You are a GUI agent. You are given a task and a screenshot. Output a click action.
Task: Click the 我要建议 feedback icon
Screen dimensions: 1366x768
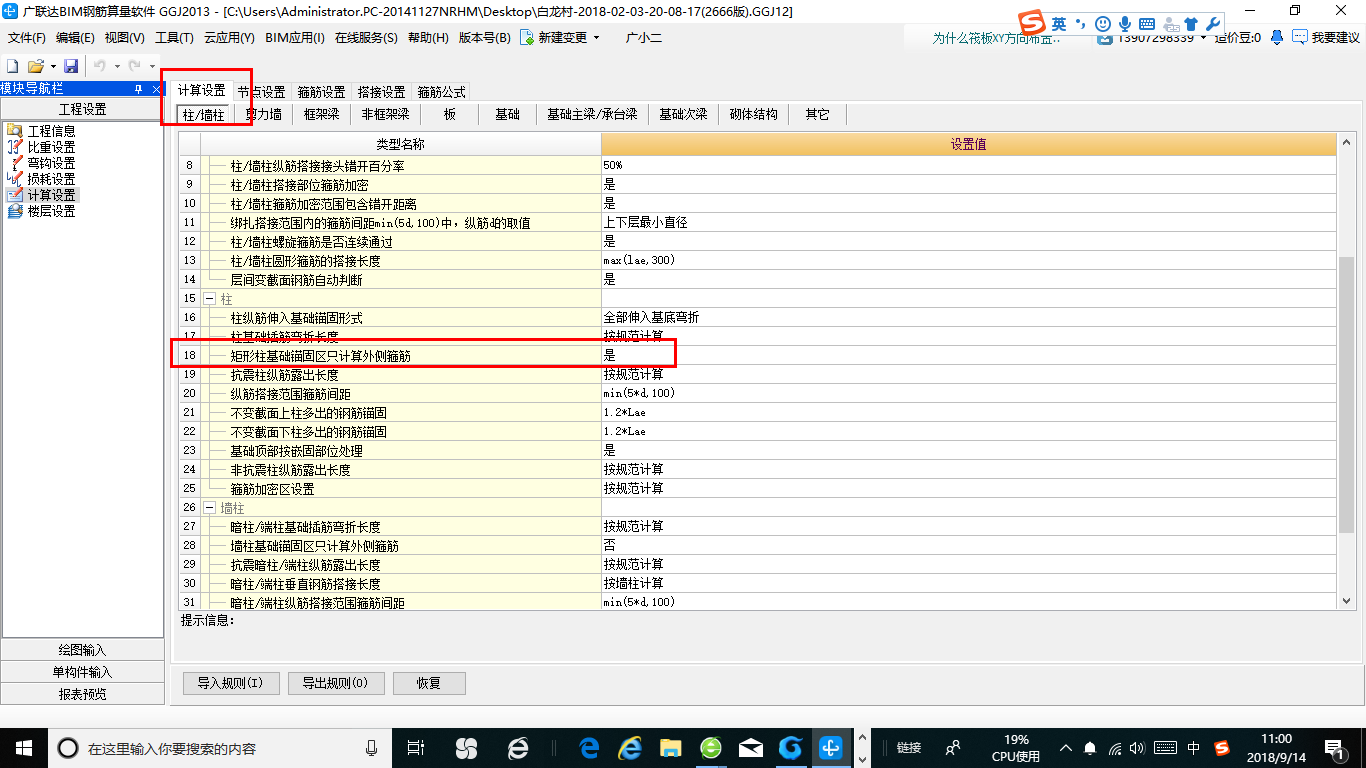coord(1299,37)
